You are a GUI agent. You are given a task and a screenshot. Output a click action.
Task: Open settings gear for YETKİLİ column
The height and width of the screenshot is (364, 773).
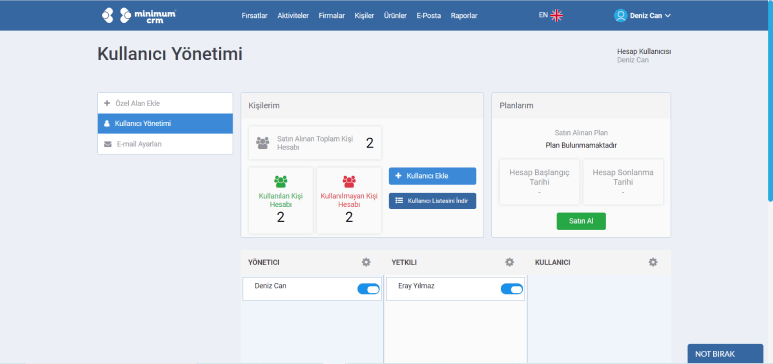(x=509, y=262)
